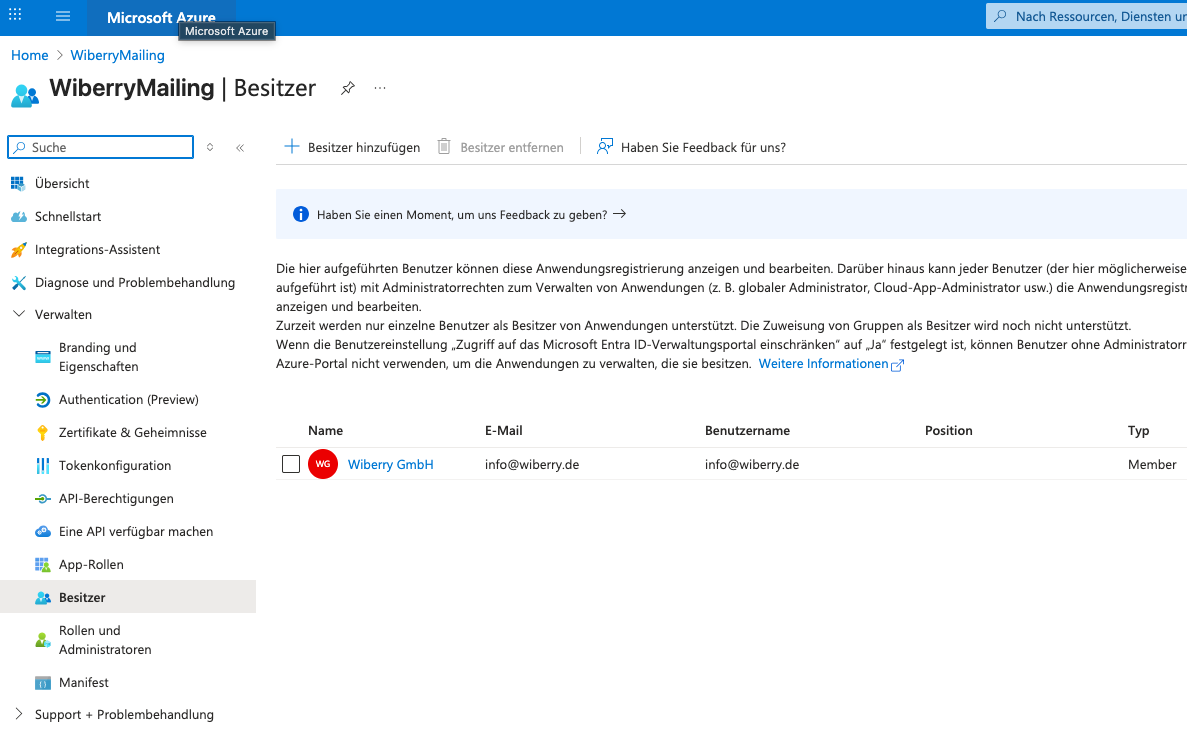
Task: Click the WG avatar of Wiberry GmbH
Action: [x=323, y=464]
